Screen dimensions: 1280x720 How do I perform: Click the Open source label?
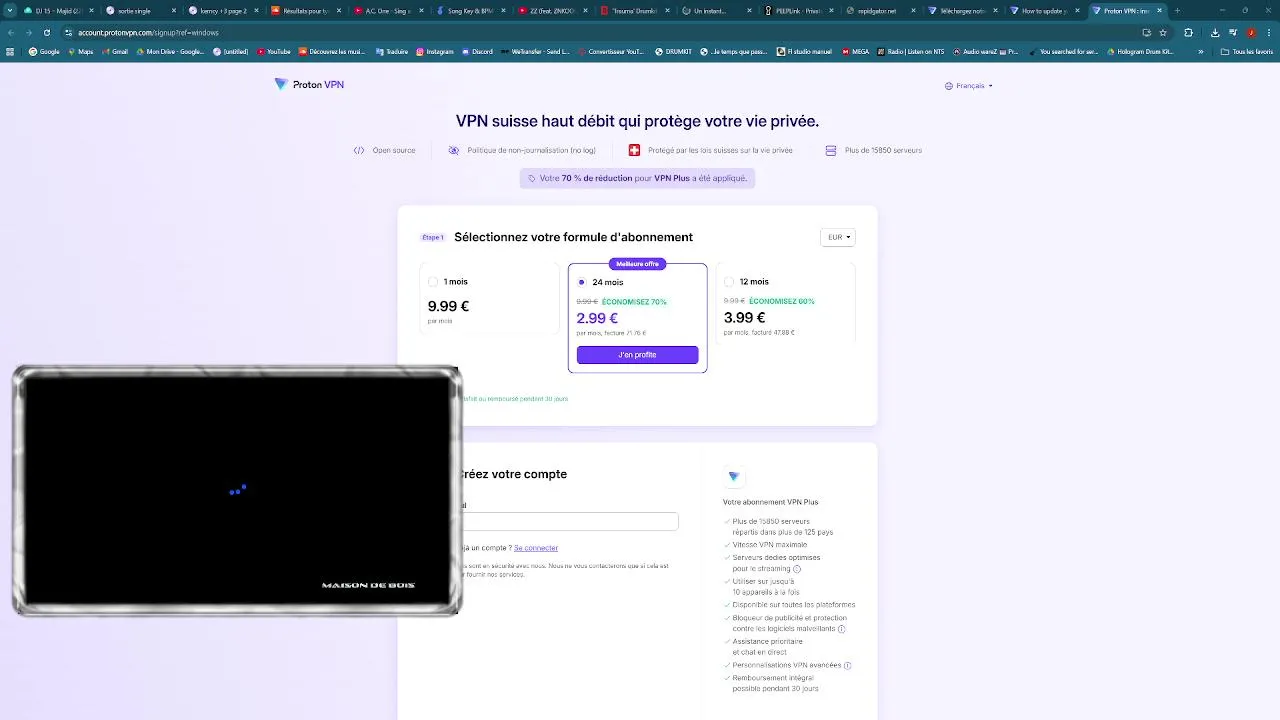coord(394,150)
